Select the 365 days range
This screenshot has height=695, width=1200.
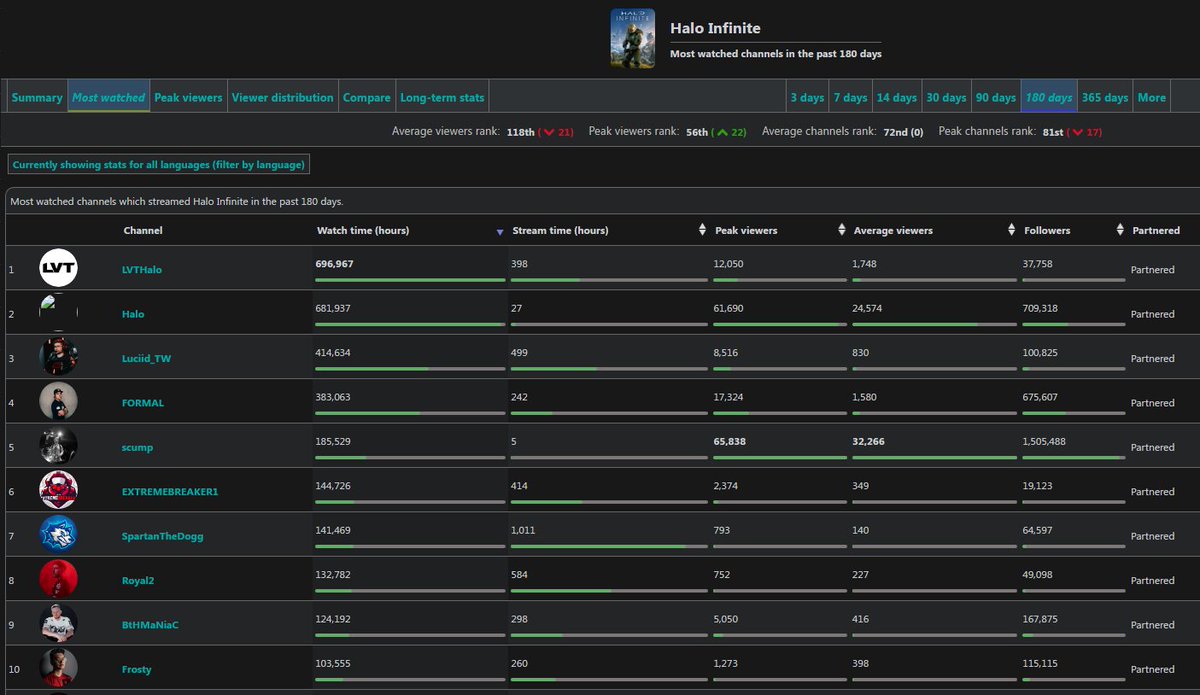coord(1105,97)
